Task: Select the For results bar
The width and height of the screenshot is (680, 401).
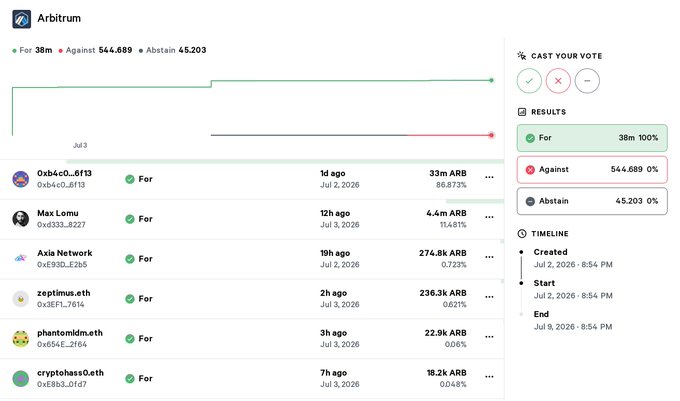Action: (592, 138)
